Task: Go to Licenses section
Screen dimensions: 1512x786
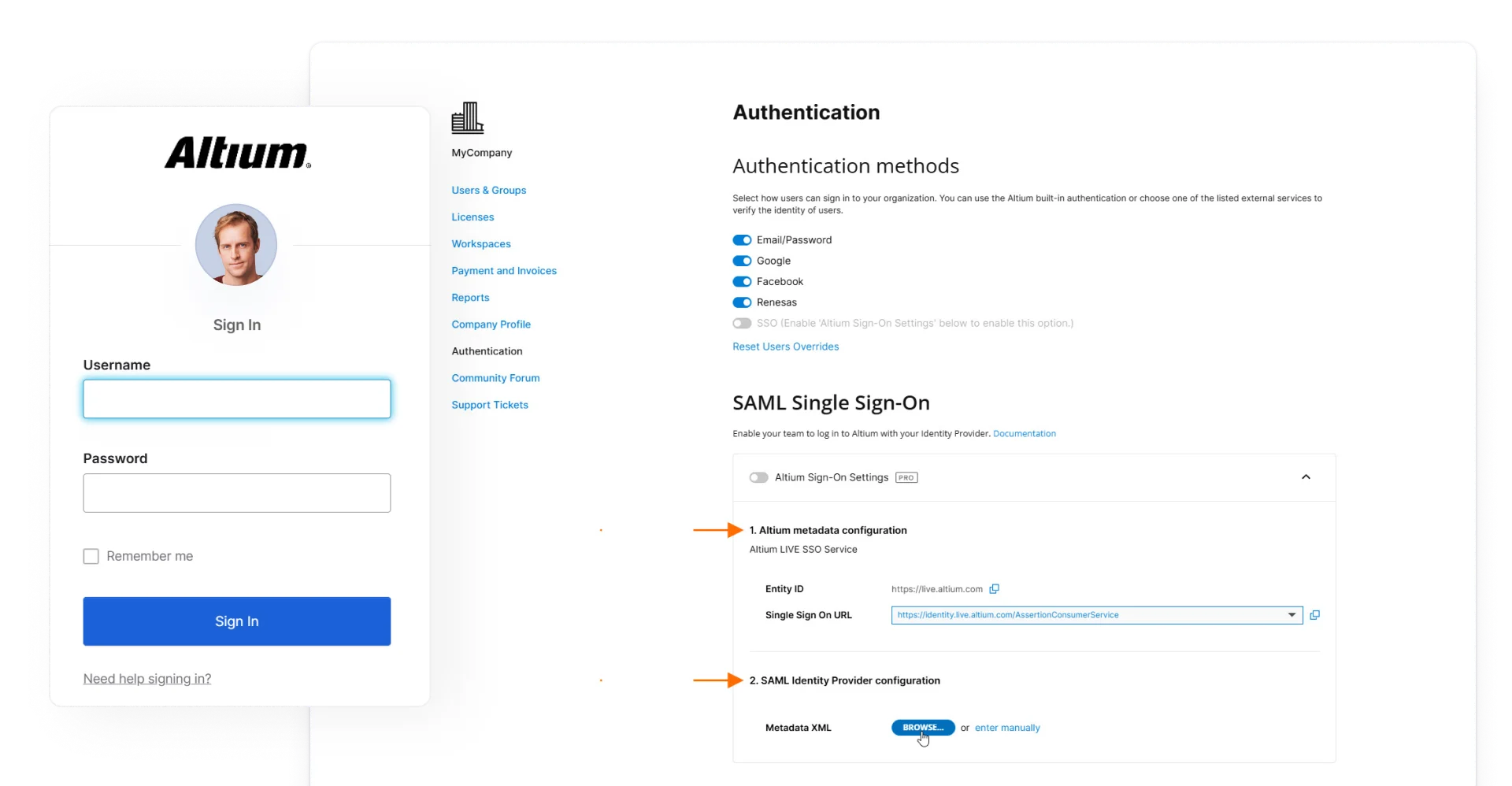Action: pyautogui.click(x=472, y=217)
